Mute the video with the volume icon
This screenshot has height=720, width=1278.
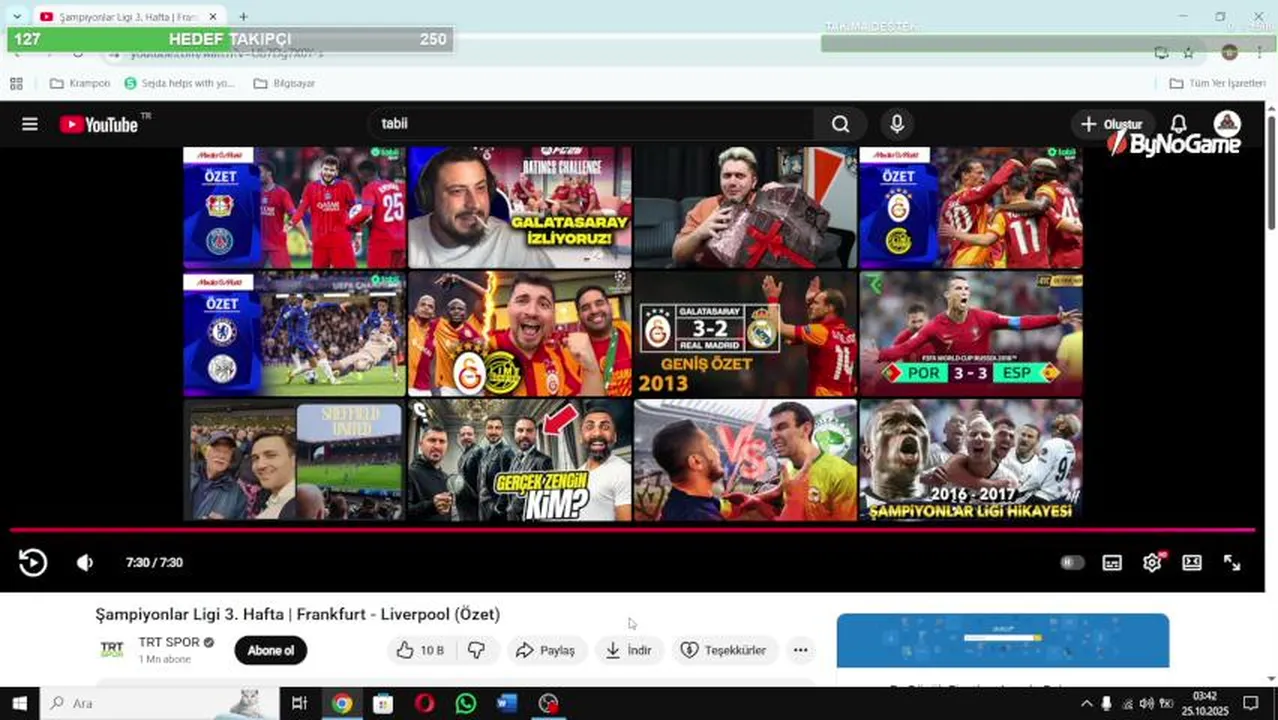tap(85, 563)
